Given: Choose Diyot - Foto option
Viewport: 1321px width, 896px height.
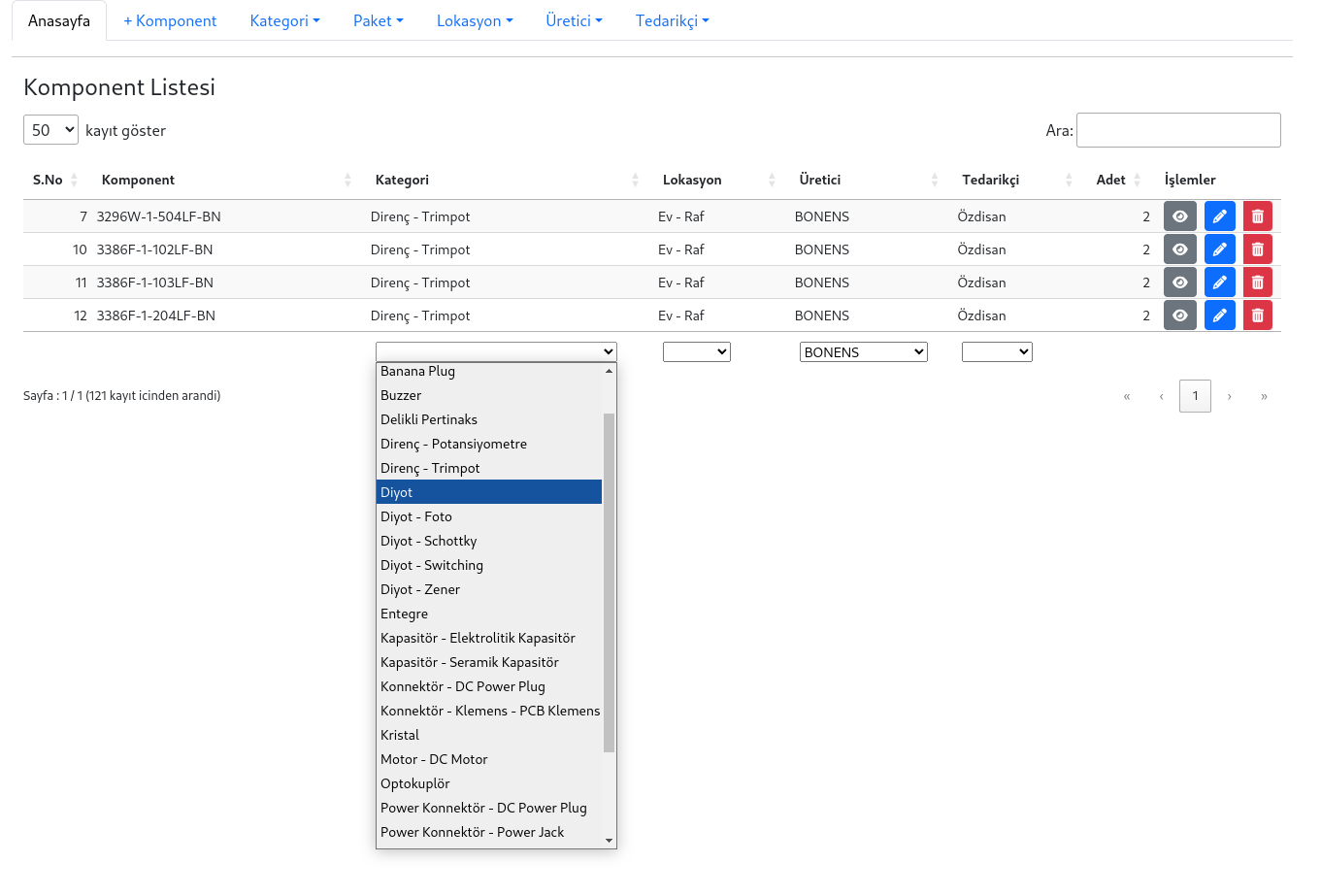Looking at the screenshot, I should pyautogui.click(x=489, y=516).
